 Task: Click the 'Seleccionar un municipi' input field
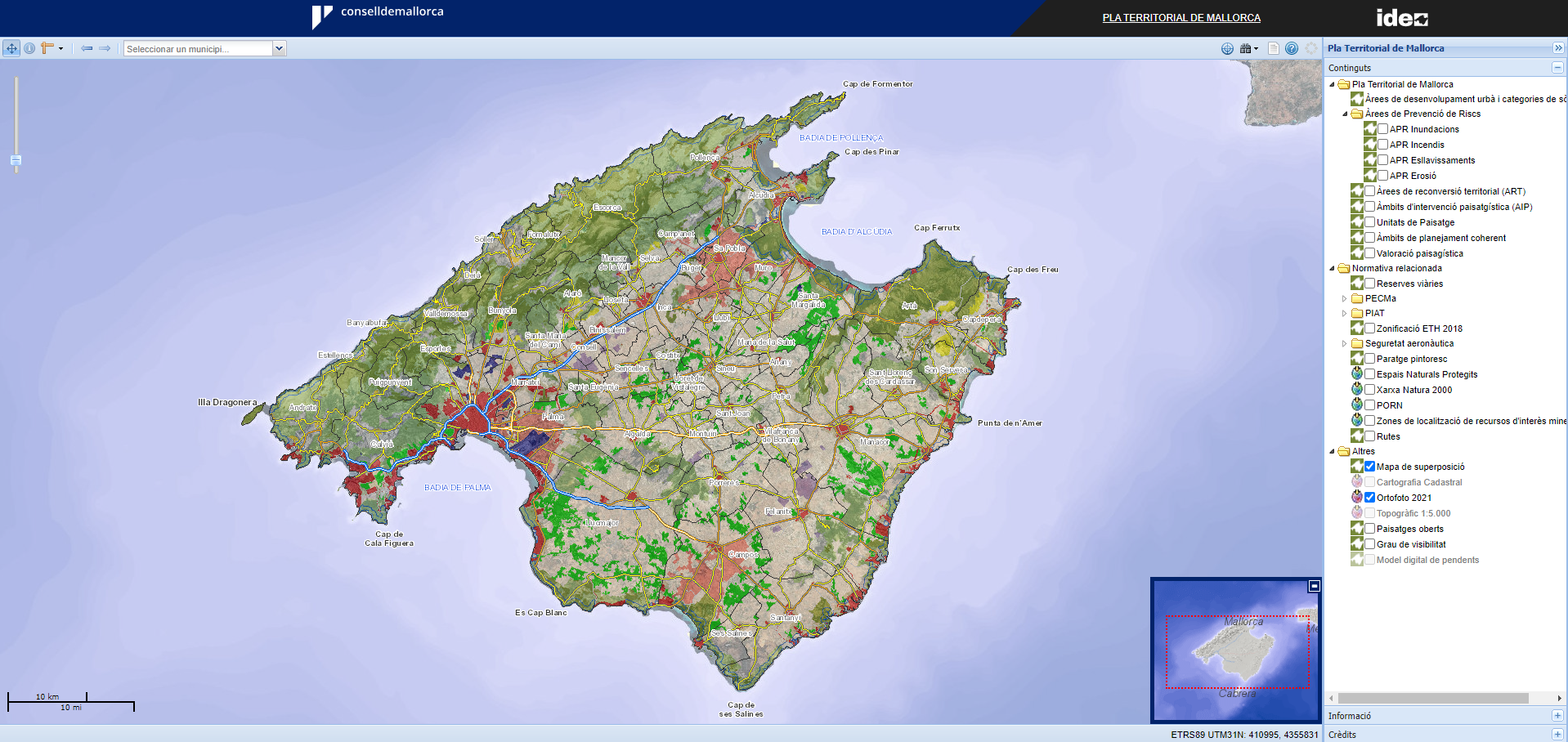198,48
